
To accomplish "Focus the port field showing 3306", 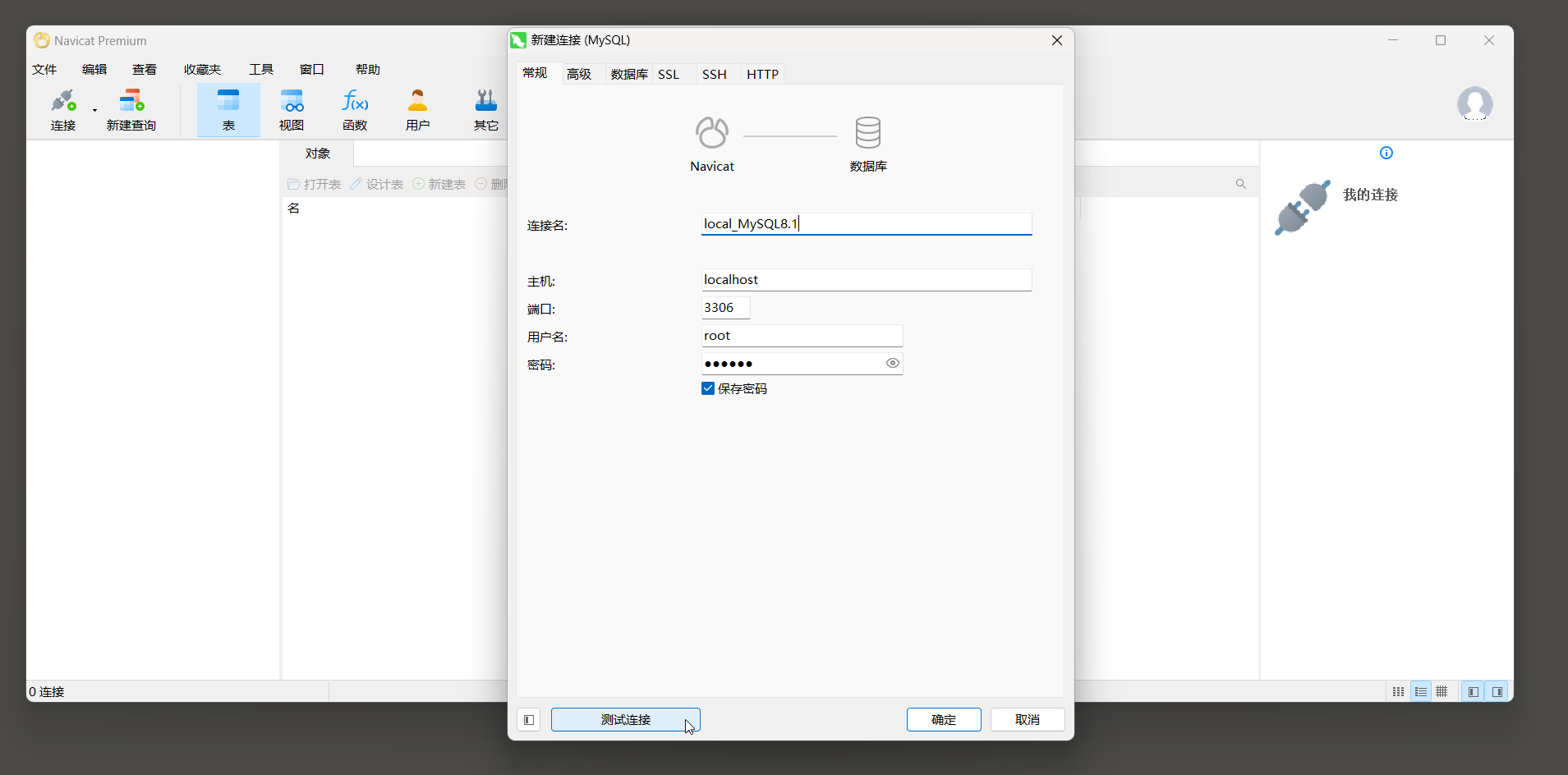I will tap(725, 308).
